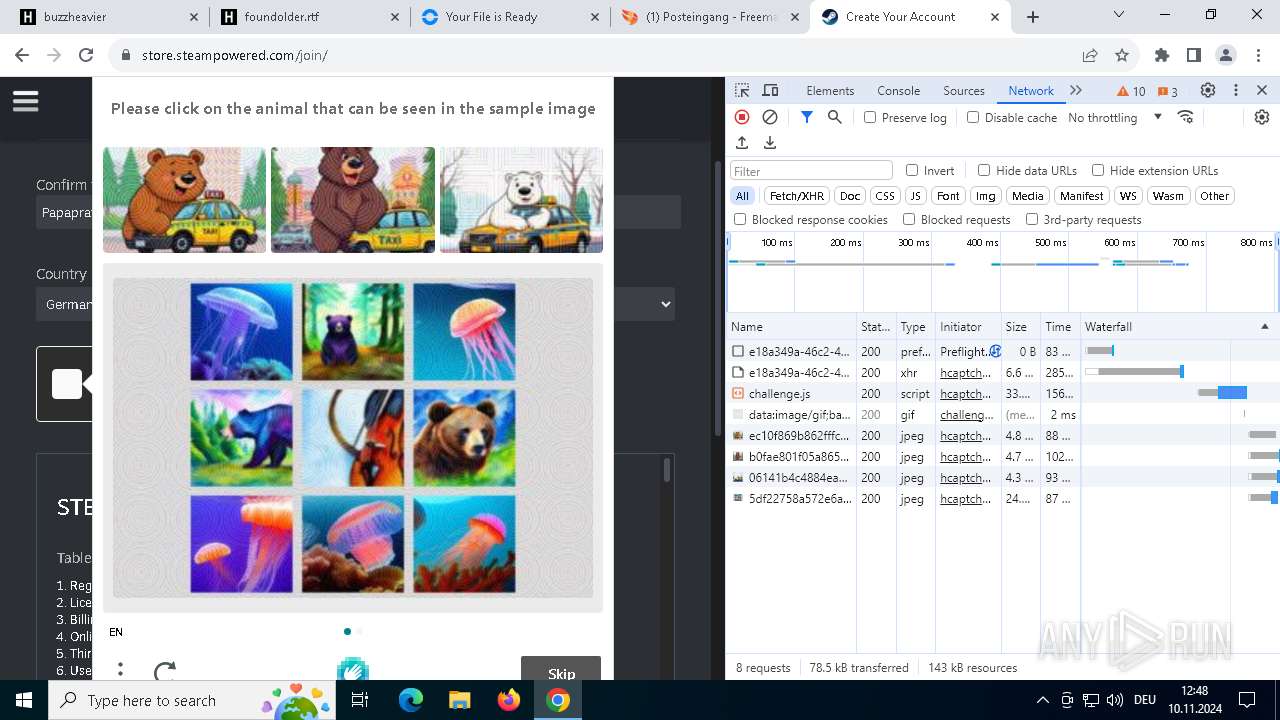Select the pink jellyfish top-right tile
Image resolution: width=1280 pixels, height=720 pixels.
coord(464,331)
